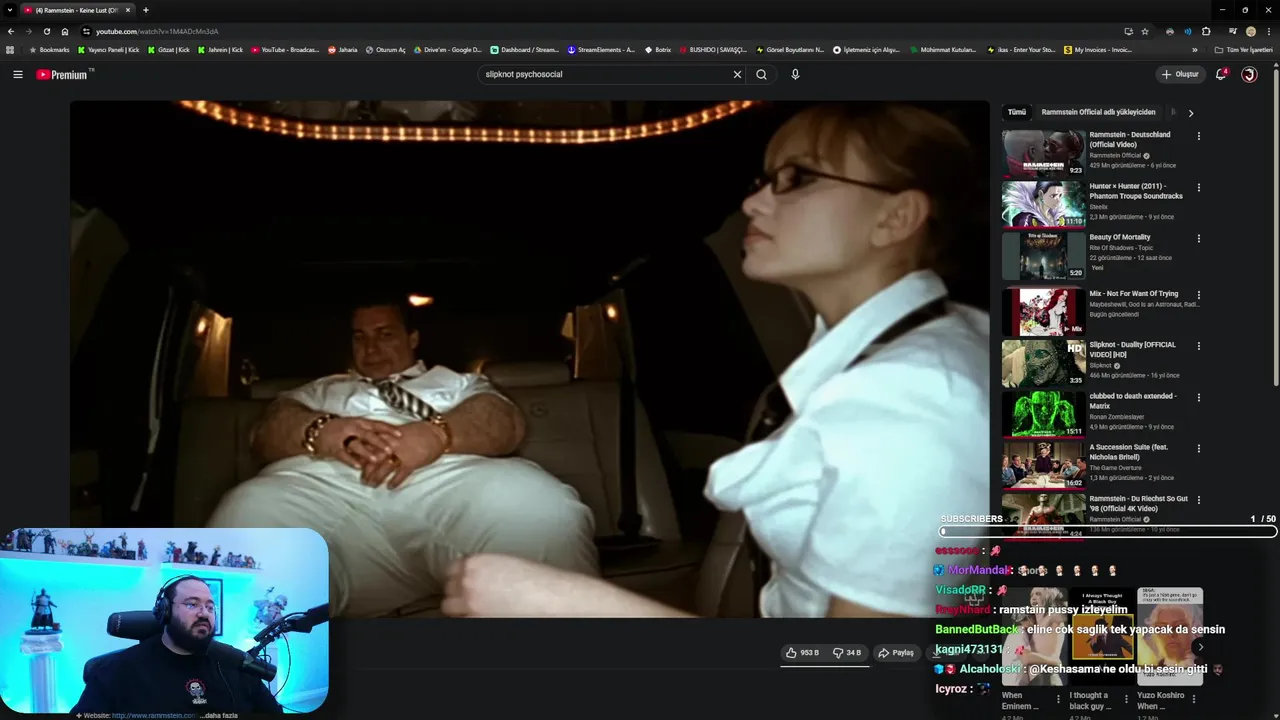Screen dimensions: 1280x720
Task: Go back in browser history
Action: (11, 31)
